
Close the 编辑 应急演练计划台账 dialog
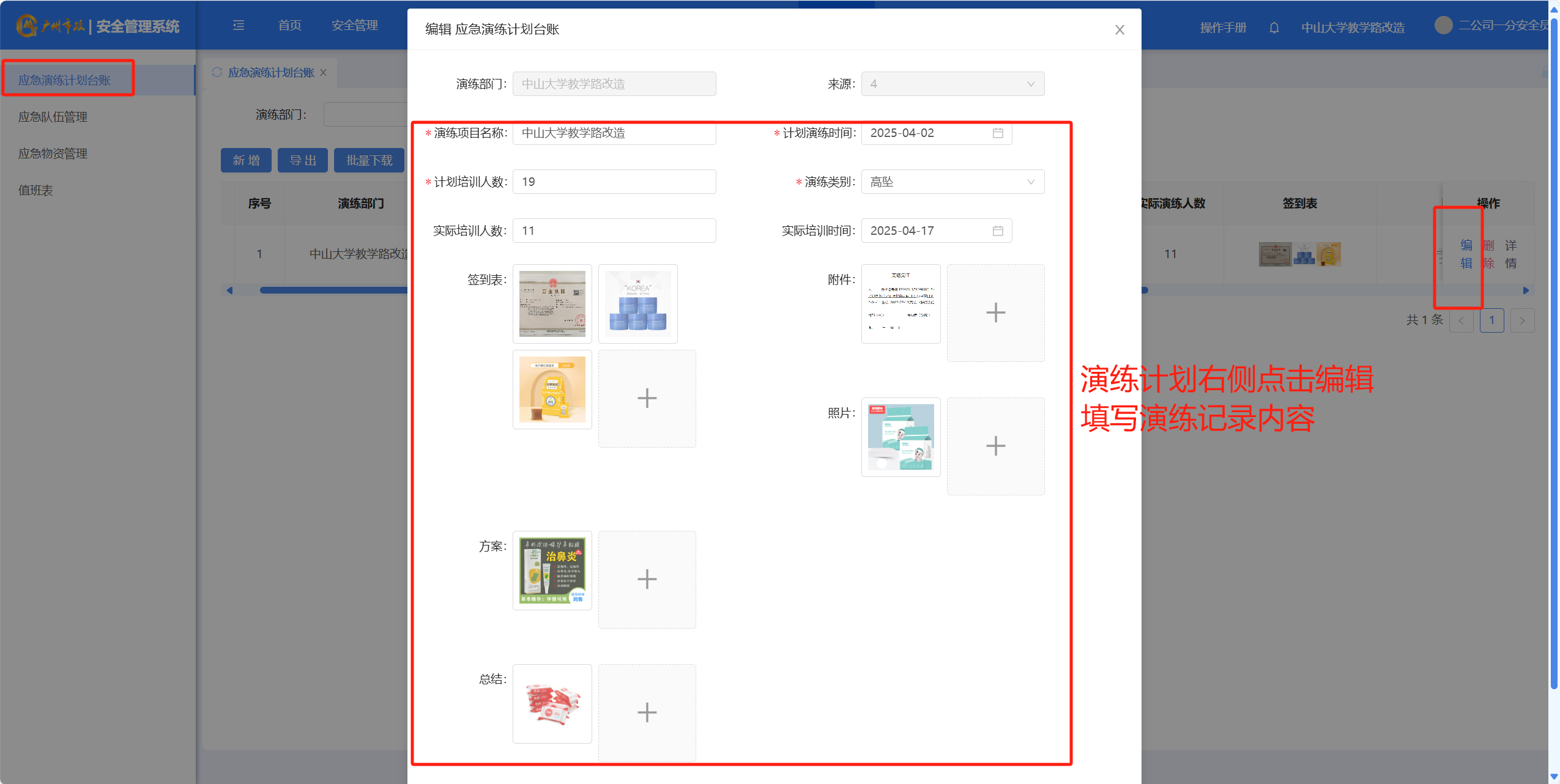1120,30
